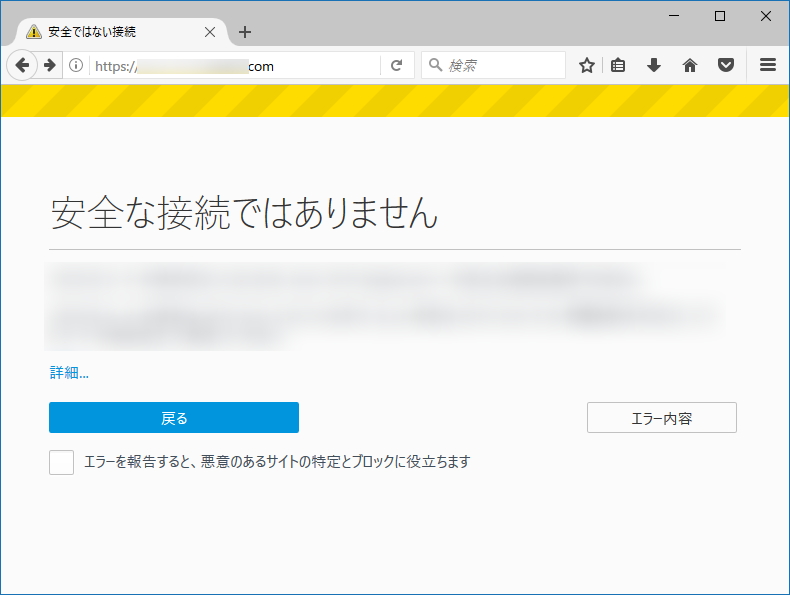The width and height of the screenshot is (790, 595).
Task: Click the エラー内容 button
Action: pyautogui.click(x=662, y=417)
